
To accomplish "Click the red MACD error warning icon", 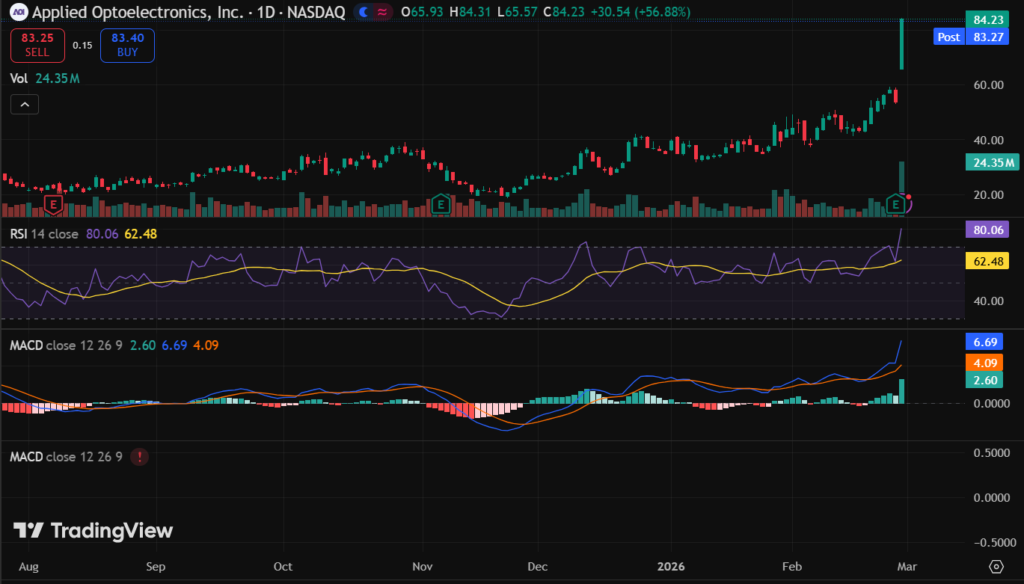I will [x=140, y=457].
